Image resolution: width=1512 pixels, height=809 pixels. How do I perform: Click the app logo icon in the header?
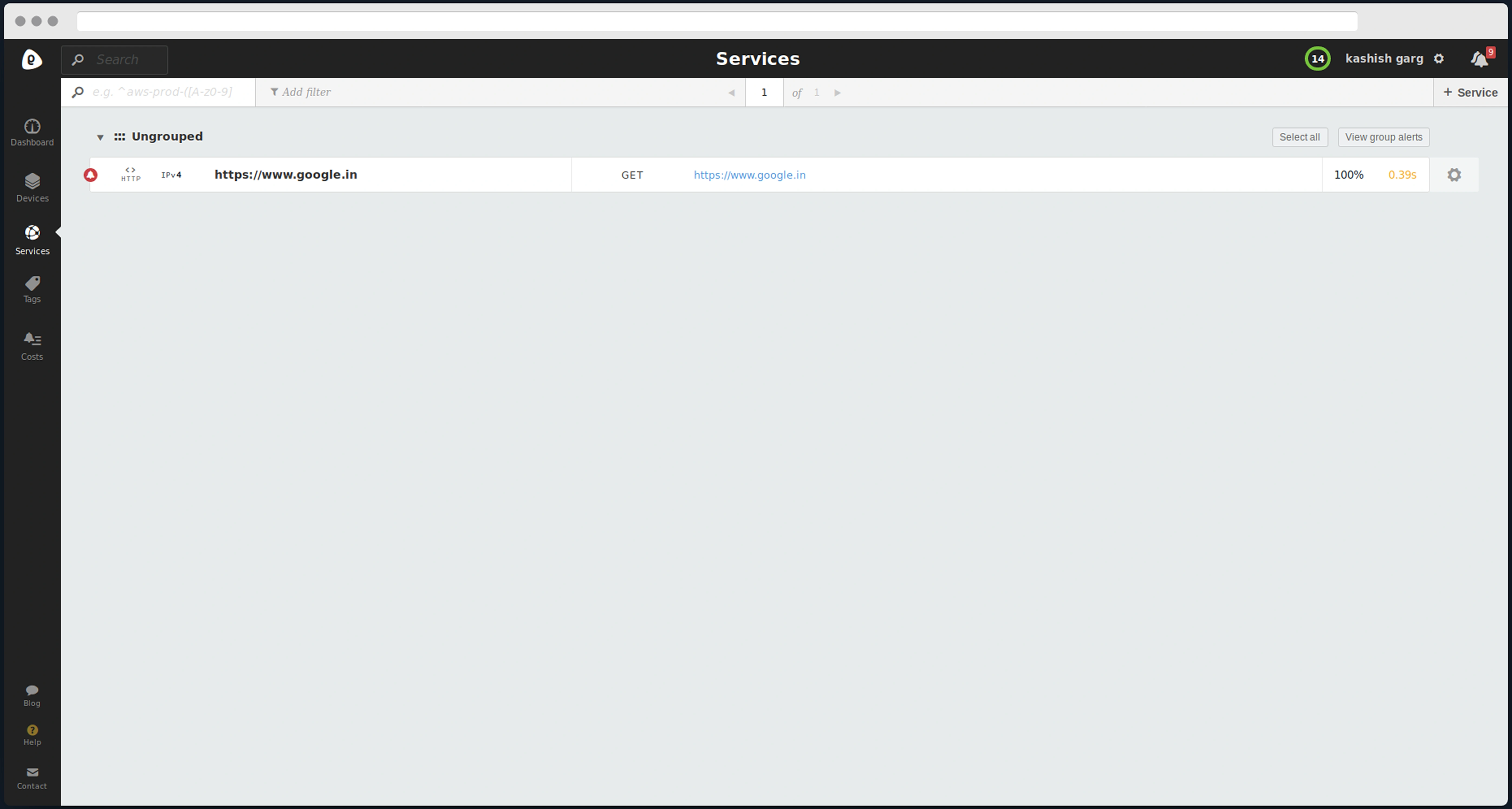(32, 59)
